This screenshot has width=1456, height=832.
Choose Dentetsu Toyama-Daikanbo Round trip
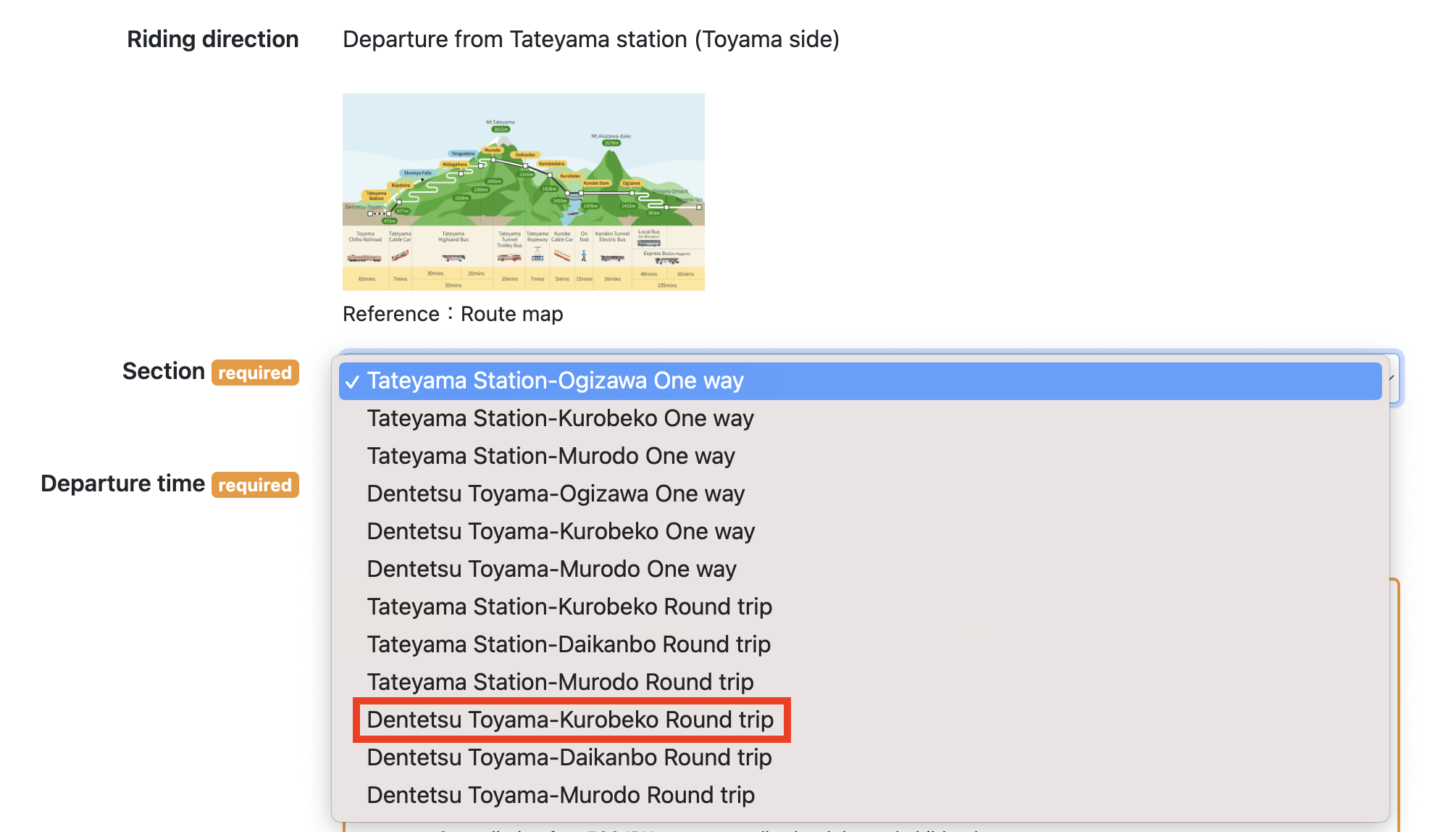(x=569, y=757)
